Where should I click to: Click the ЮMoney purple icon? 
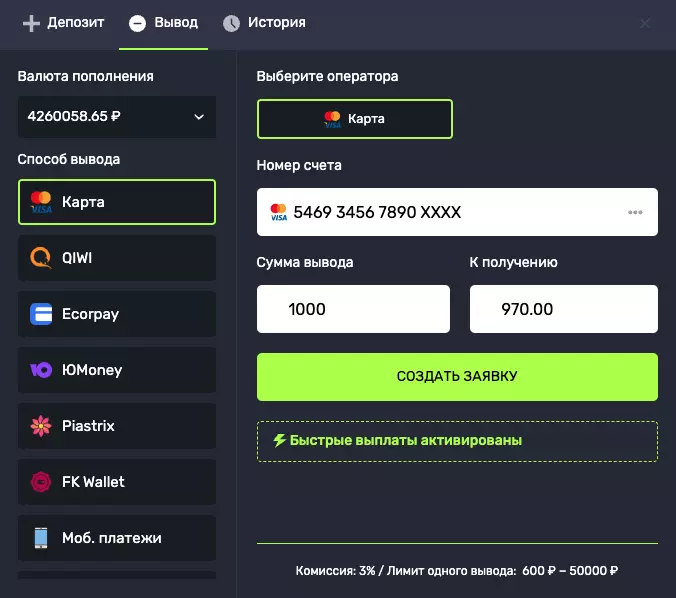tap(41, 370)
